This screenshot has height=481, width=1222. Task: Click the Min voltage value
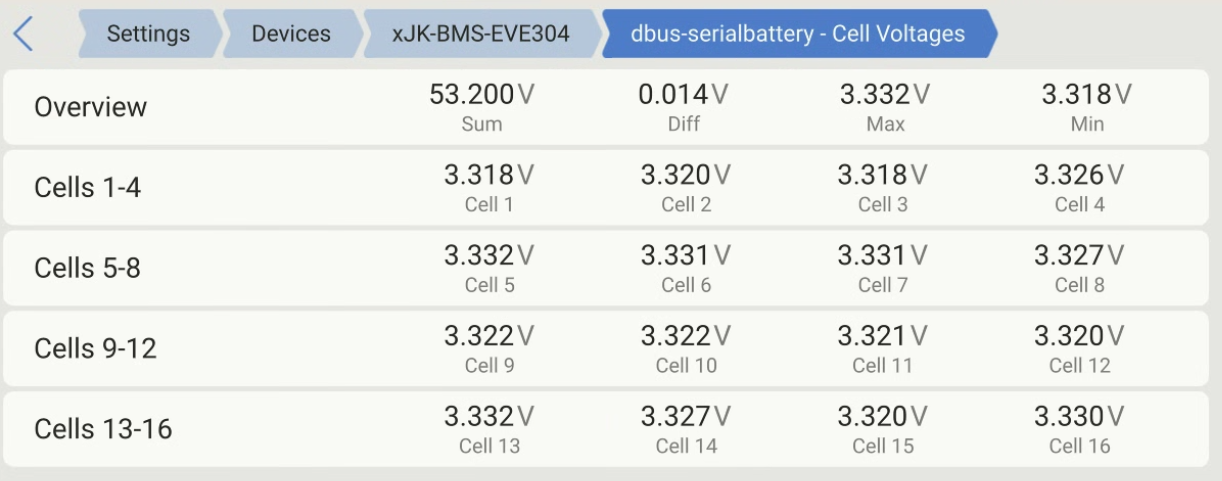pyautogui.click(x=1087, y=95)
